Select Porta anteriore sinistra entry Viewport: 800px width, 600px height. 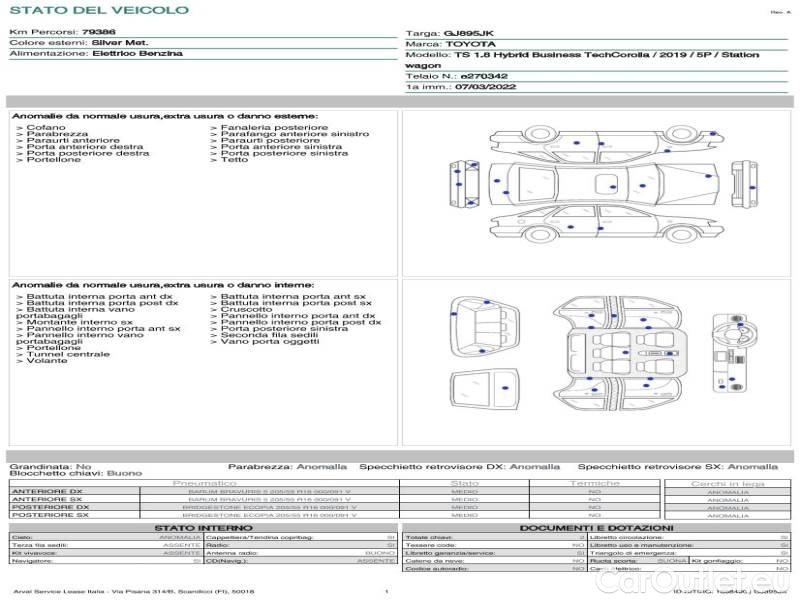coord(281,146)
